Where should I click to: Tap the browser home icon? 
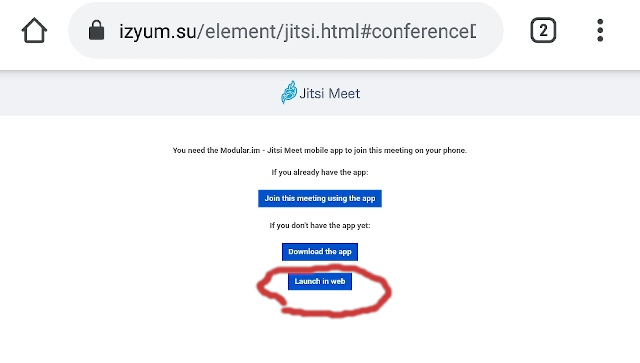pyautogui.click(x=34, y=30)
